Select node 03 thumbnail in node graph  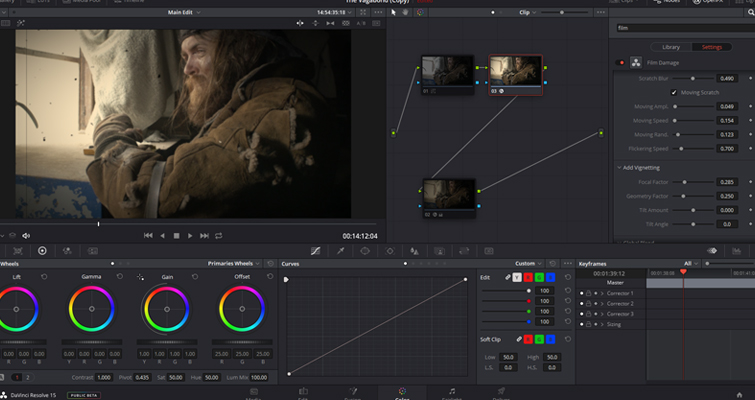[x=516, y=72]
